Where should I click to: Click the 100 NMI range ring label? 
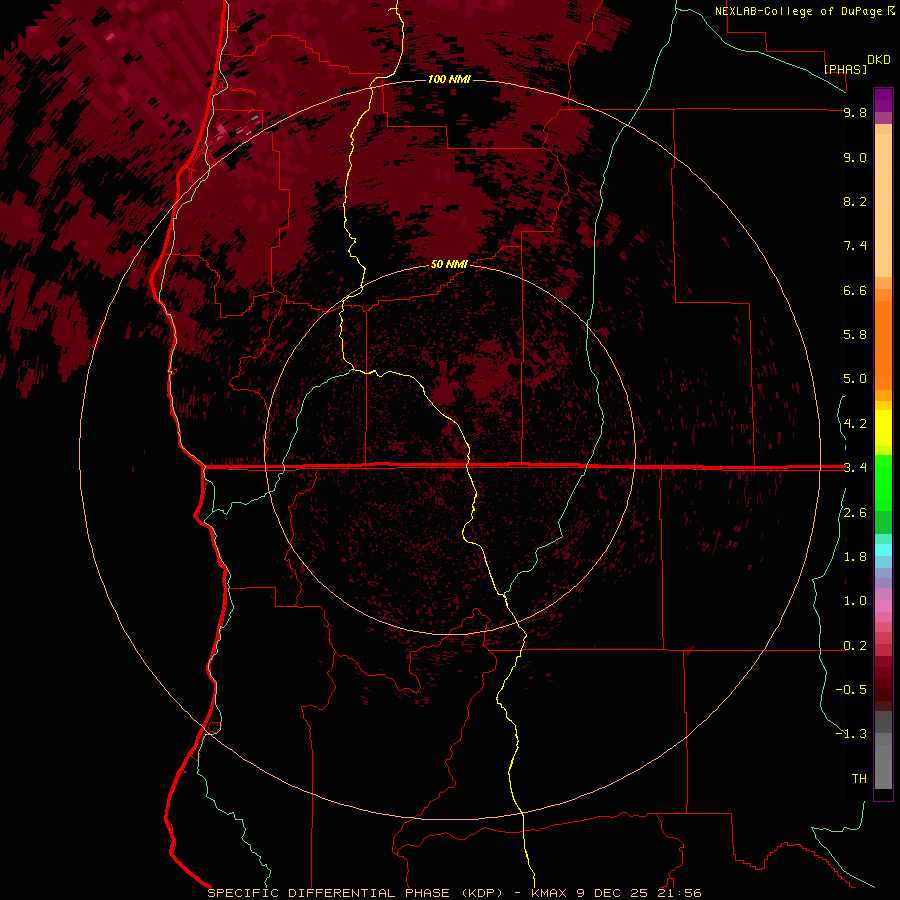pyautogui.click(x=449, y=79)
